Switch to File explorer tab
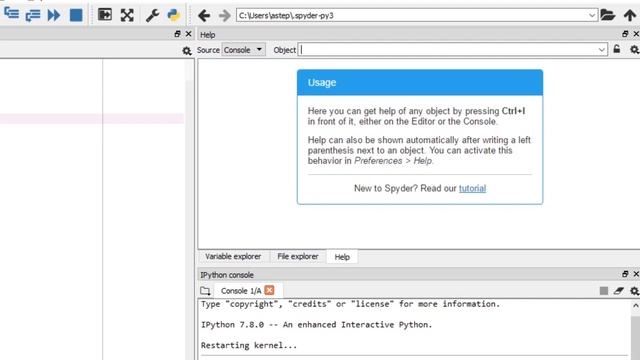 click(298, 256)
